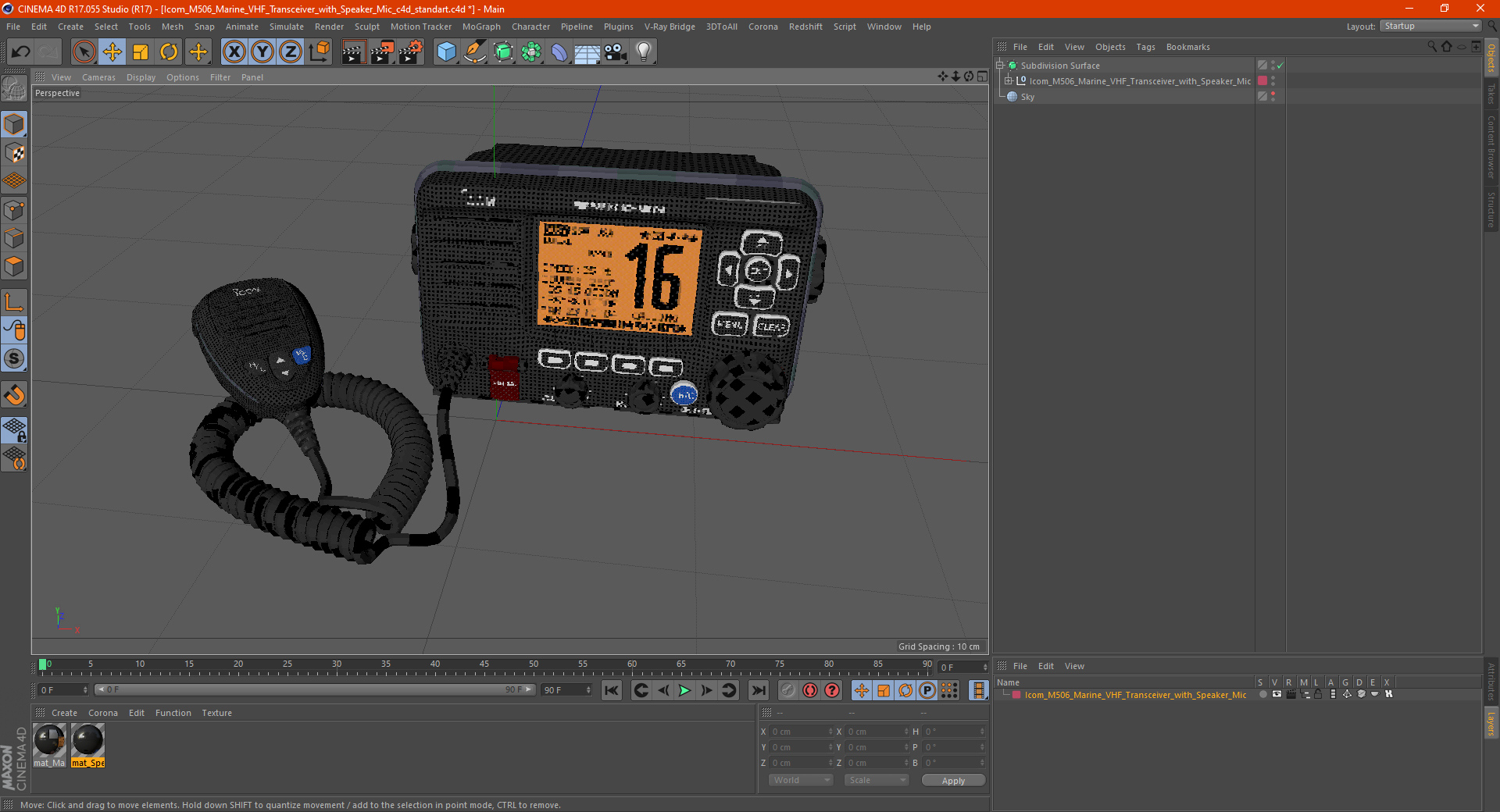Jump to the end of animation
Screen dimensions: 1500x812
758,690
